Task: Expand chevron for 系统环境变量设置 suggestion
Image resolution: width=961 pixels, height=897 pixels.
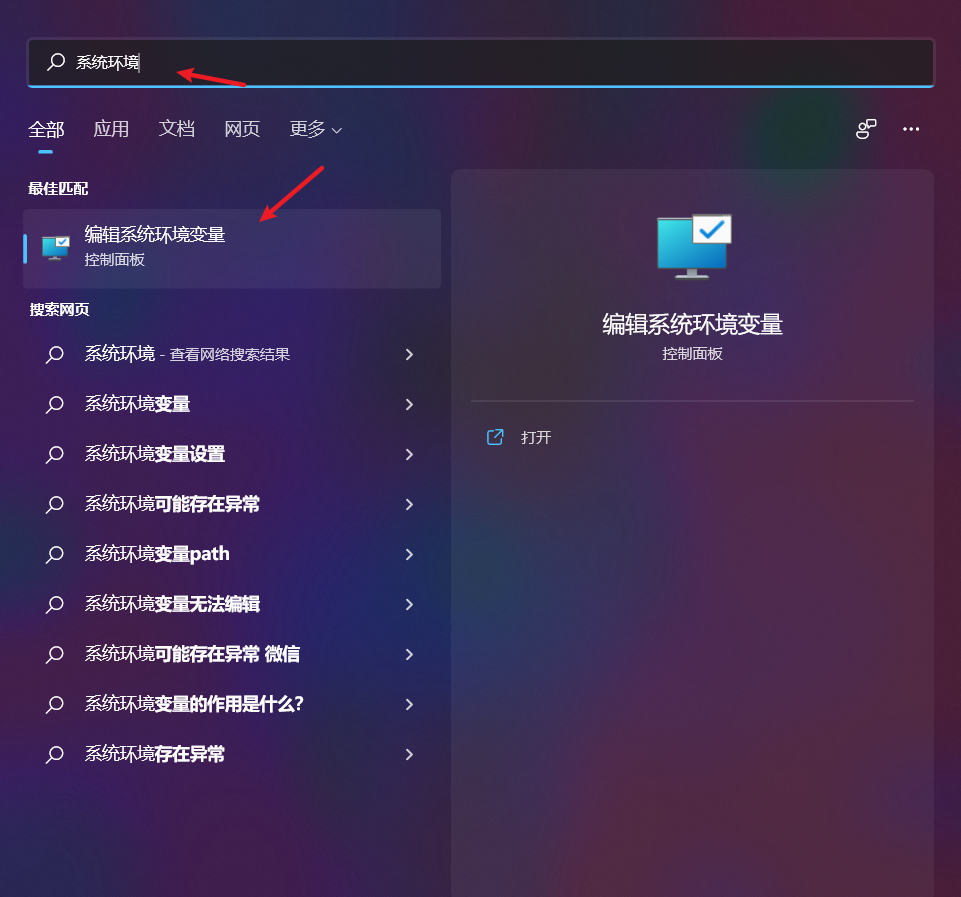Action: pyautogui.click(x=409, y=455)
